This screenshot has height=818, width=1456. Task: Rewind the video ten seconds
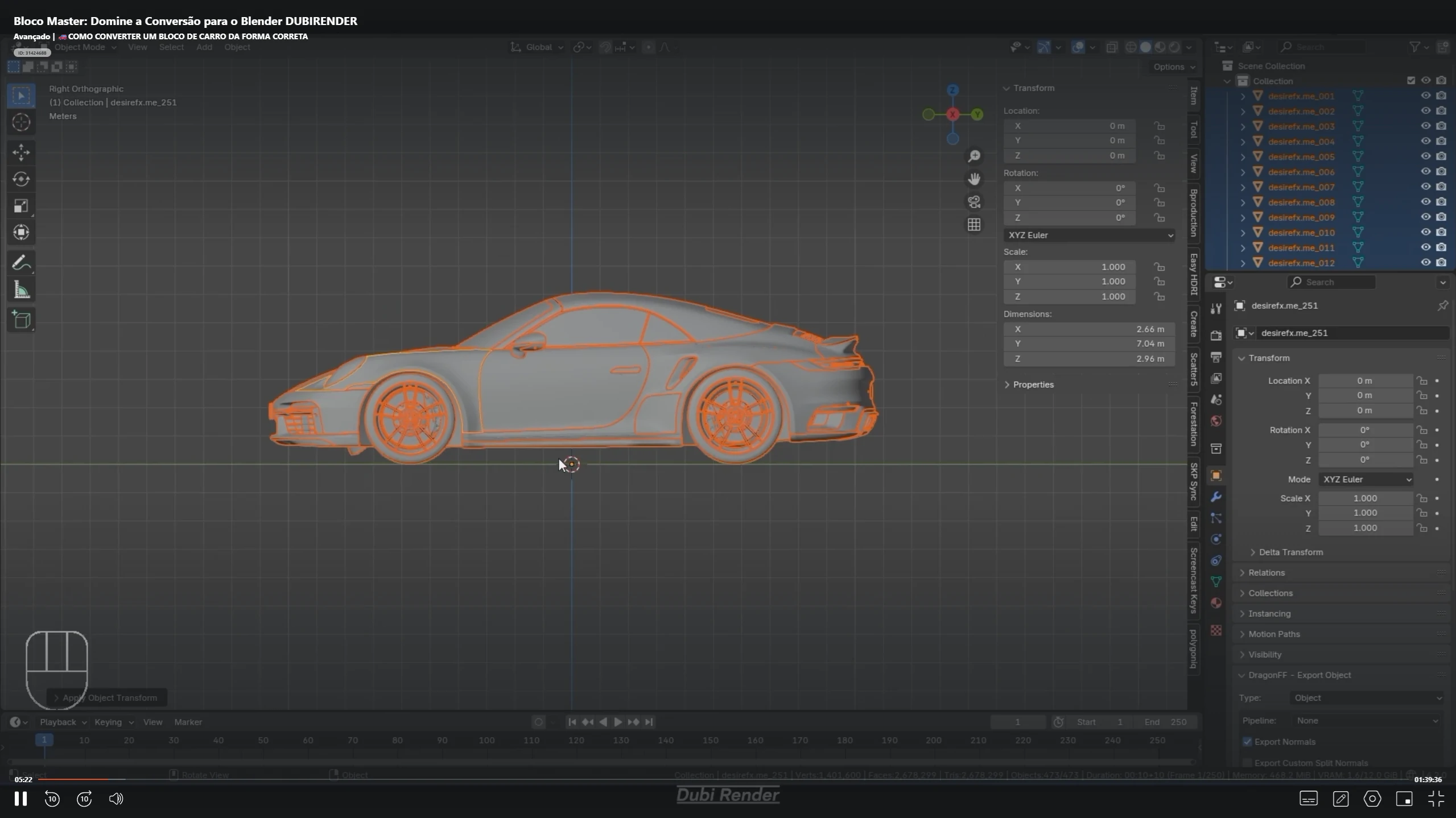[52, 799]
